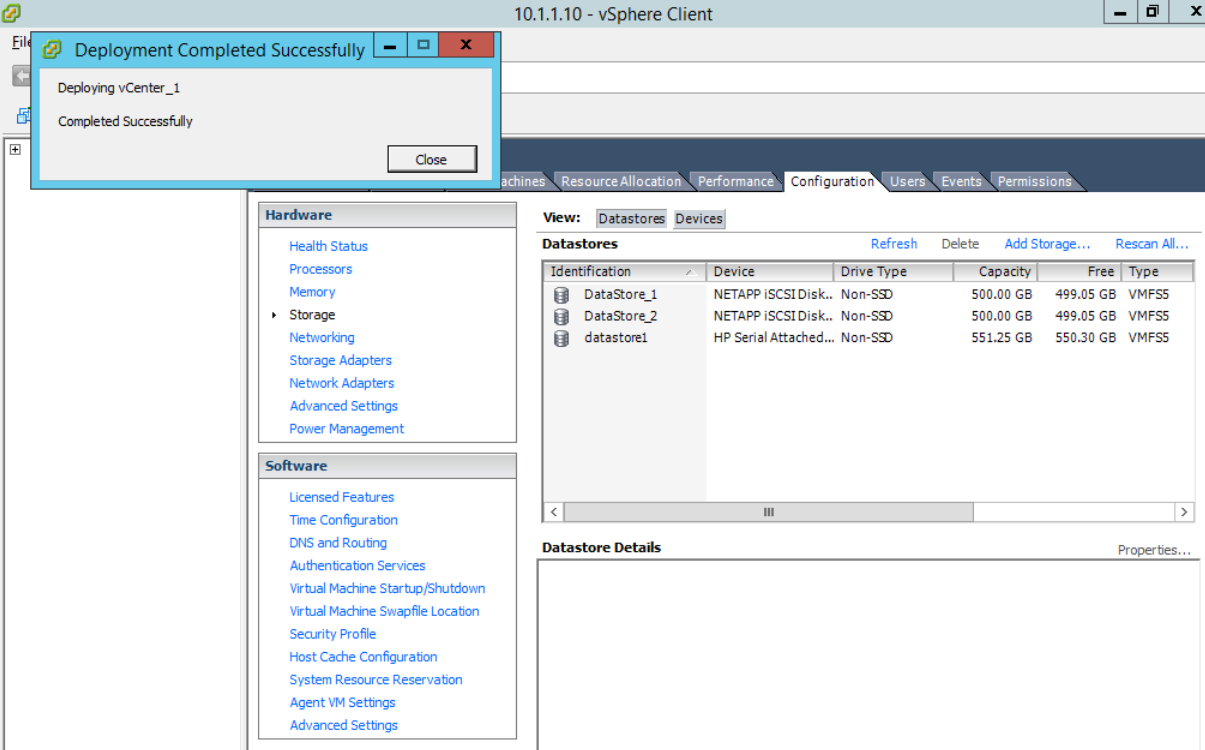Select the DataStore_2 datastore icon

(x=560, y=316)
